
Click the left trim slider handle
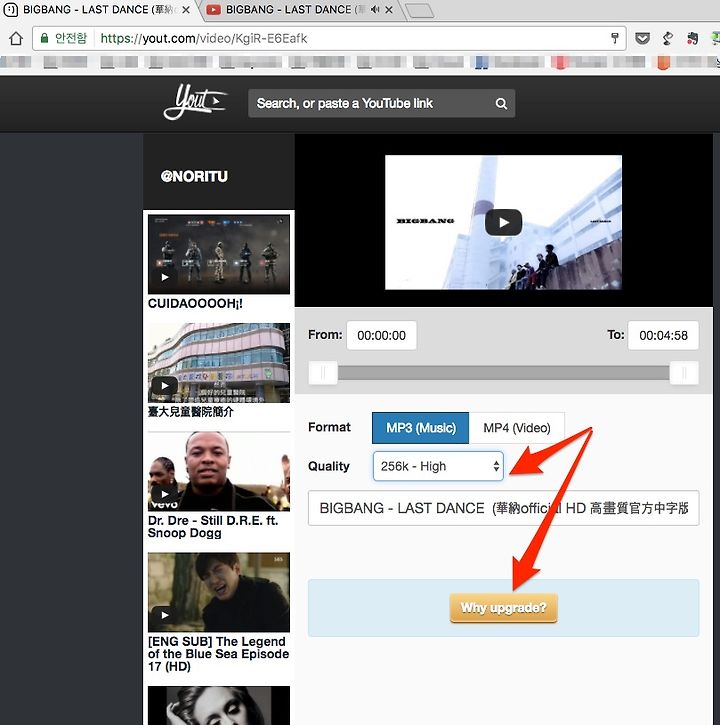coord(323,373)
